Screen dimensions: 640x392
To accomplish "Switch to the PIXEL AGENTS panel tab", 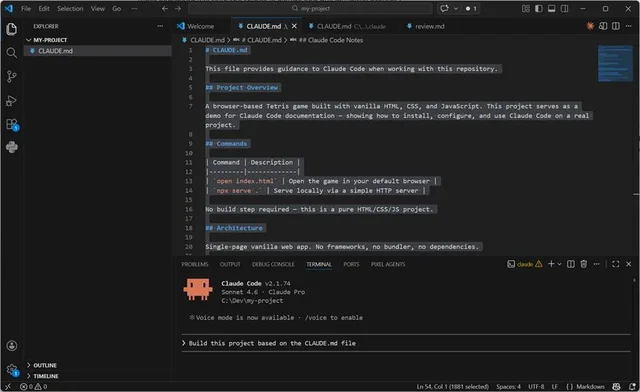I will 388,264.
